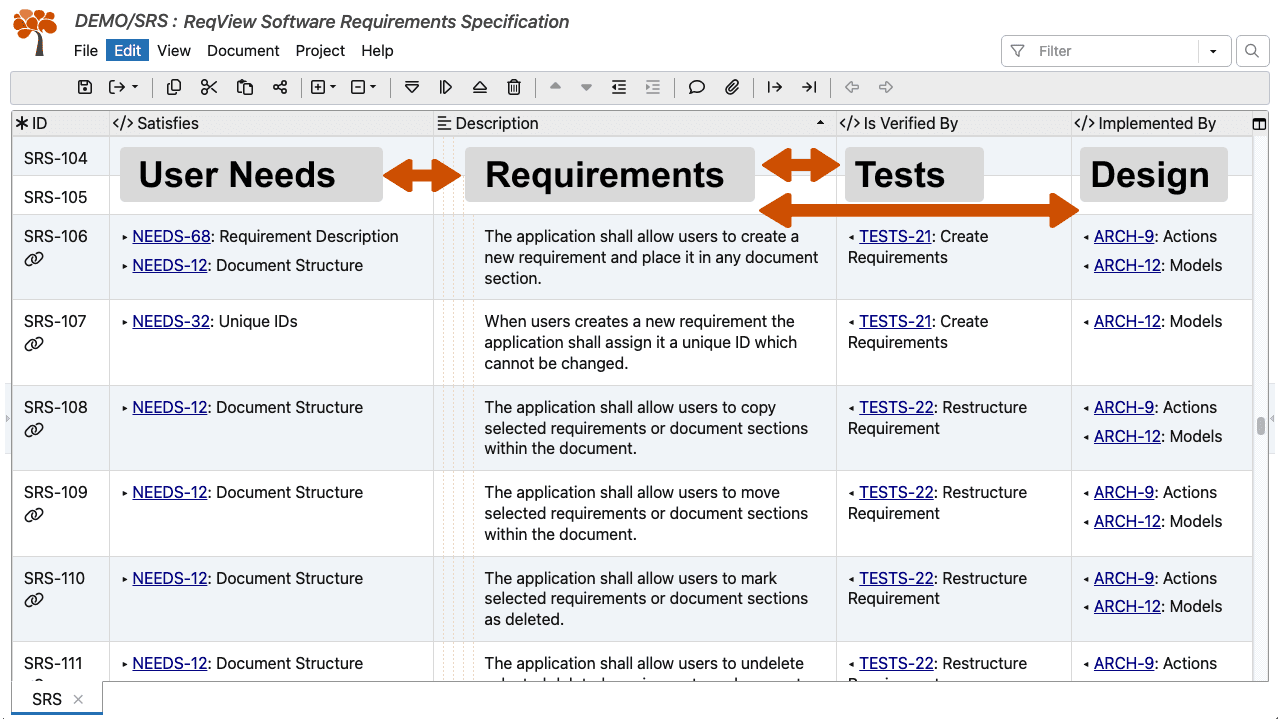Open the search magnifier in the filter bar
Screen dimensions: 1280x720
(x=1252, y=50)
